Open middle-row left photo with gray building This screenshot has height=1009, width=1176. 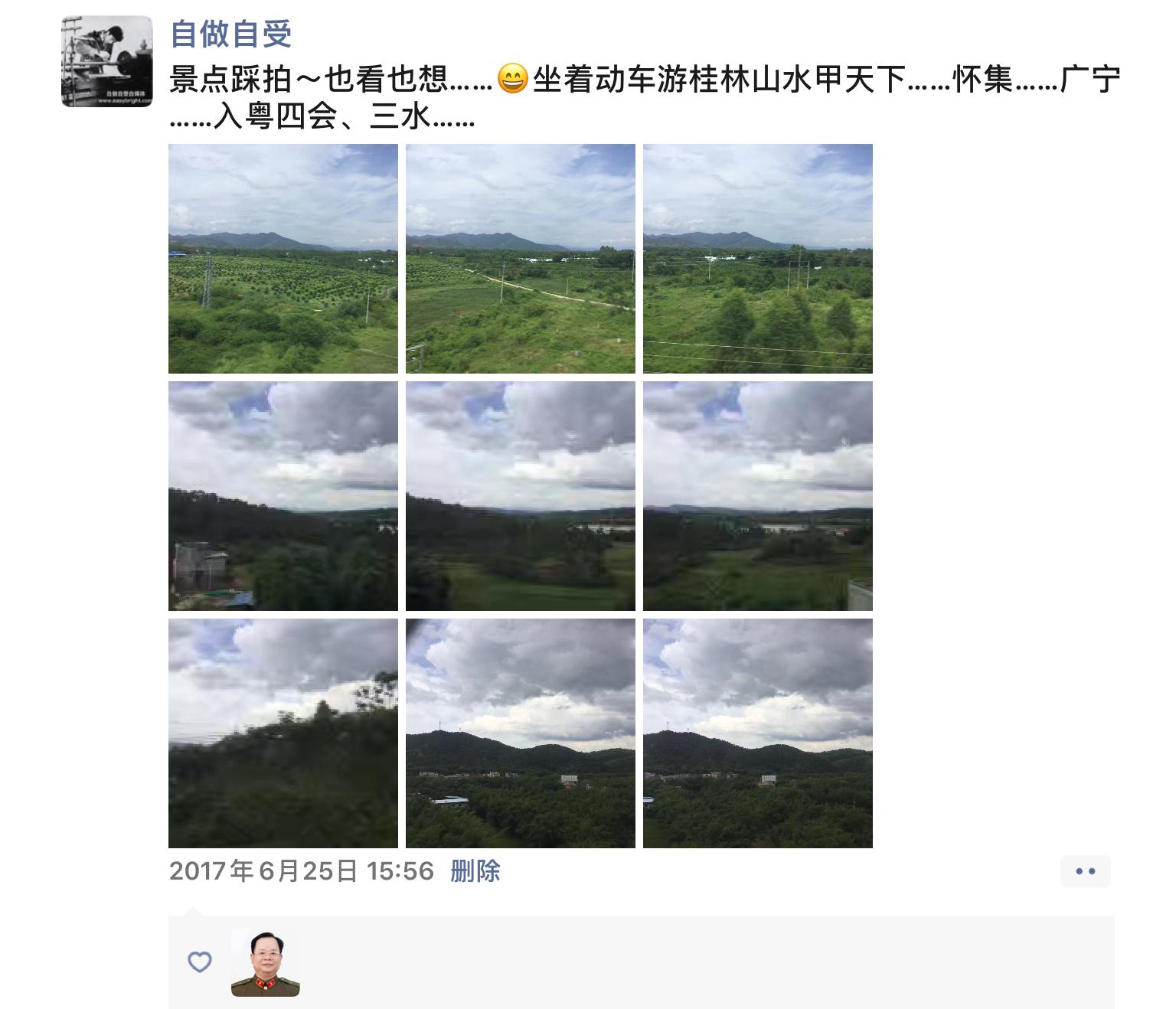click(x=283, y=496)
